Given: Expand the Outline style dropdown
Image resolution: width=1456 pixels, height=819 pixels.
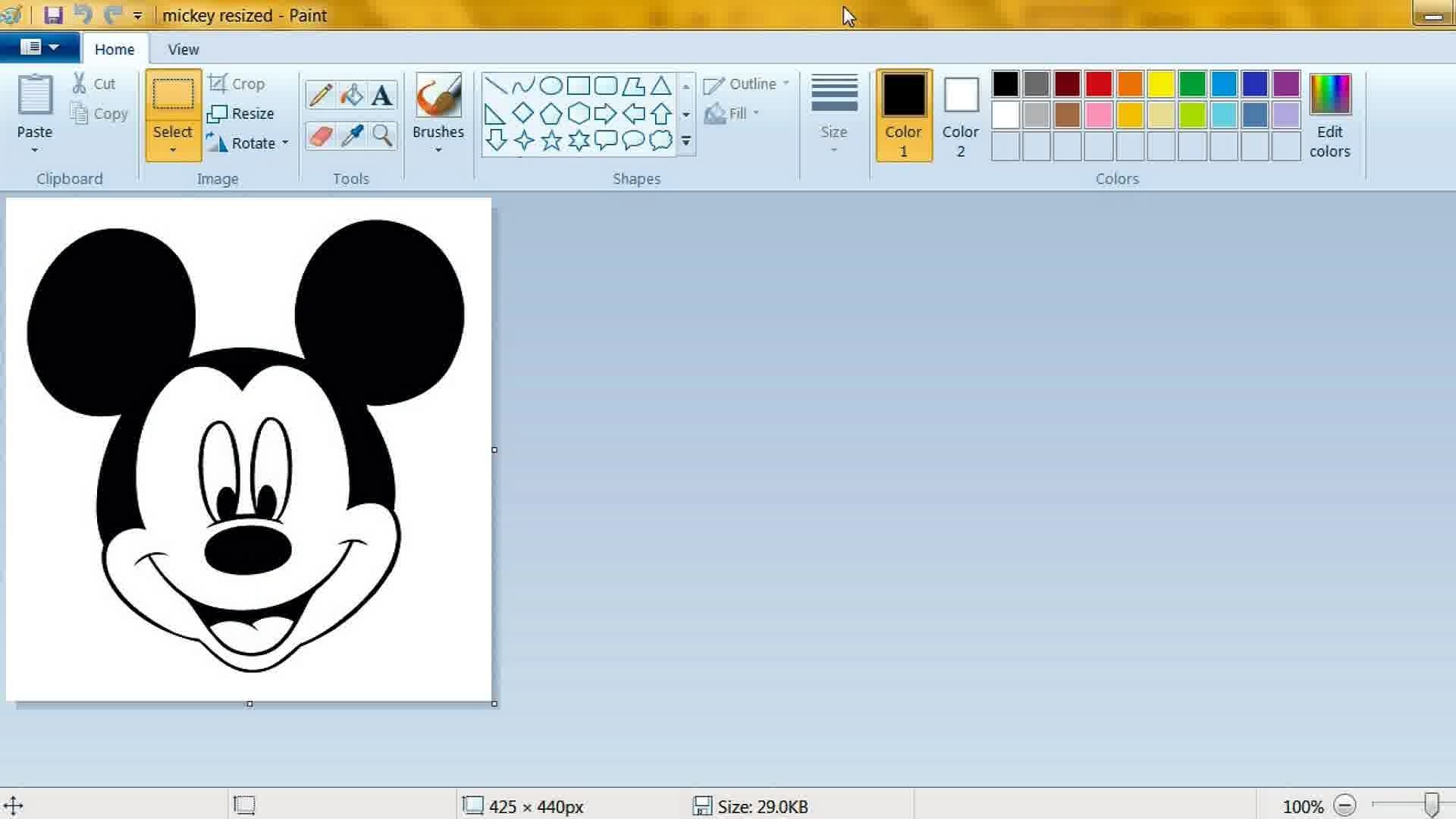Looking at the screenshot, I should coord(786,83).
